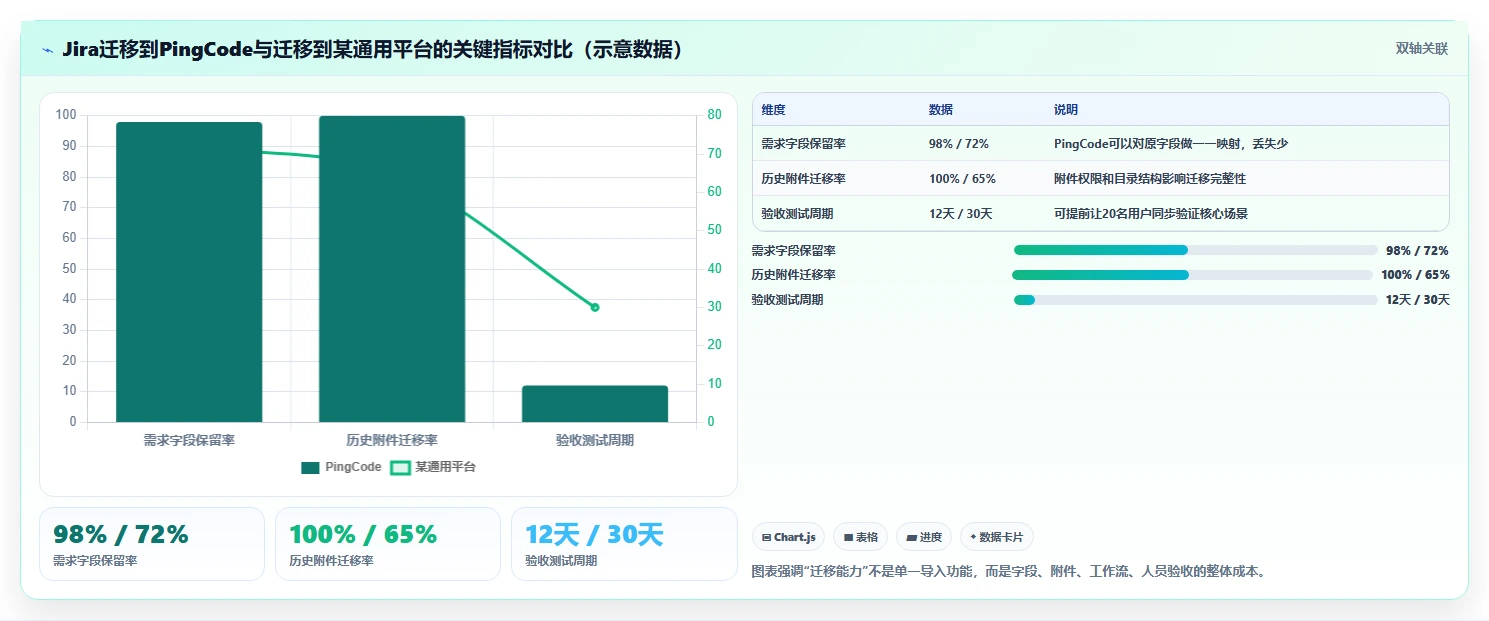
Task: Select the 进度 tag
Action: tap(924, 537)
